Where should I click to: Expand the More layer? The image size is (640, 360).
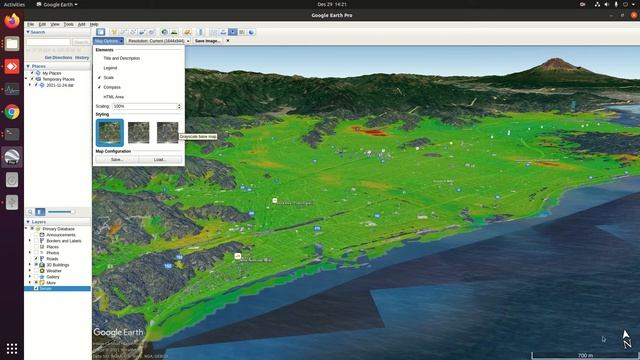[x=30, y=282]
